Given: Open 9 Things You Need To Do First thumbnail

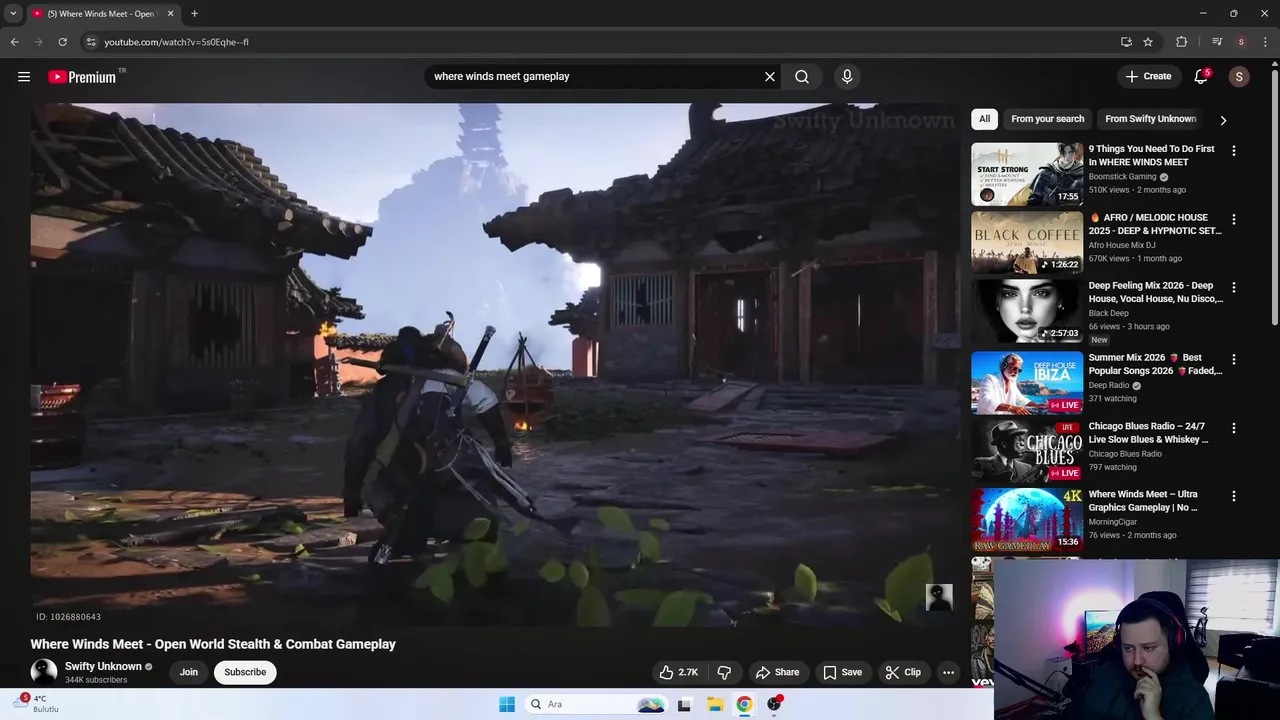Looking at the screenshot, I should click(x=1027, y=174).
